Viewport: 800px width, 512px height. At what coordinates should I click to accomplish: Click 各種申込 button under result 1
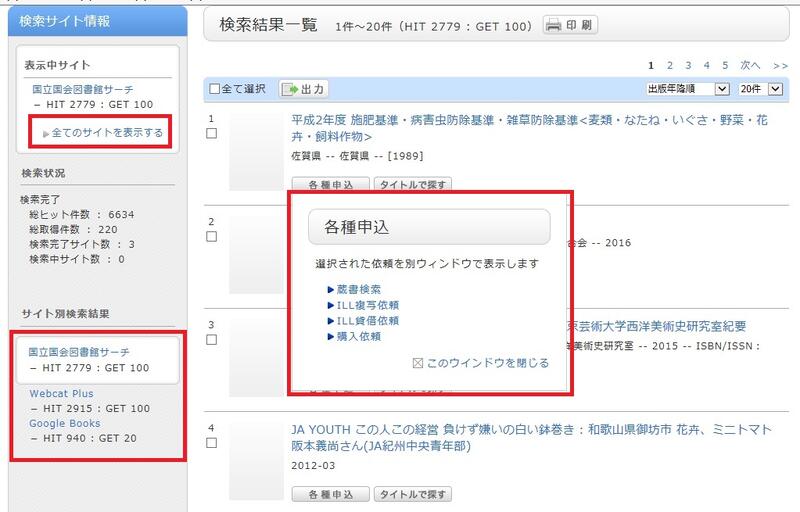pyautogui.click(x=329, y=184)
